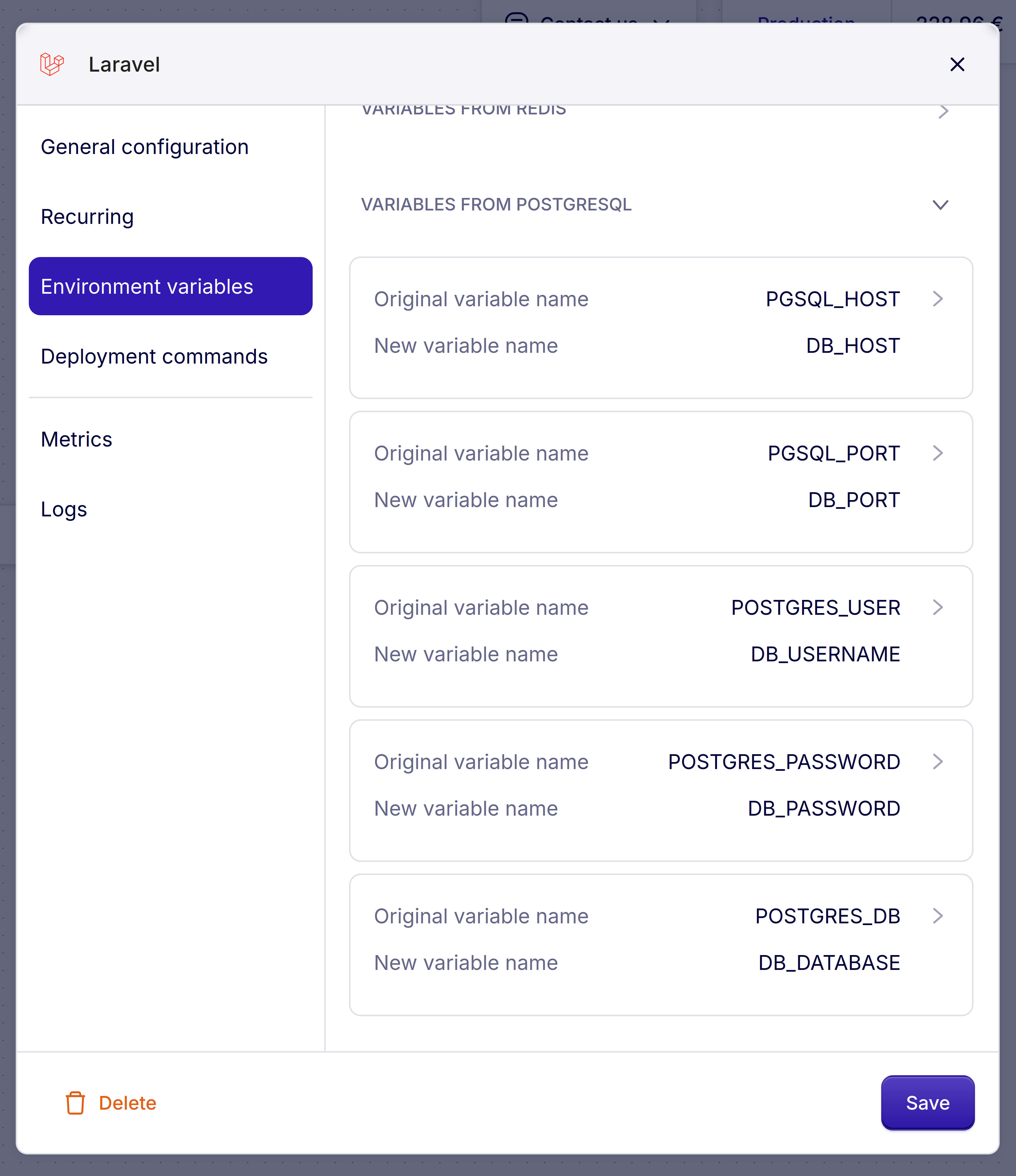
Task: Collapse Variables from PostgreSQL section
Action: (940, 205)
